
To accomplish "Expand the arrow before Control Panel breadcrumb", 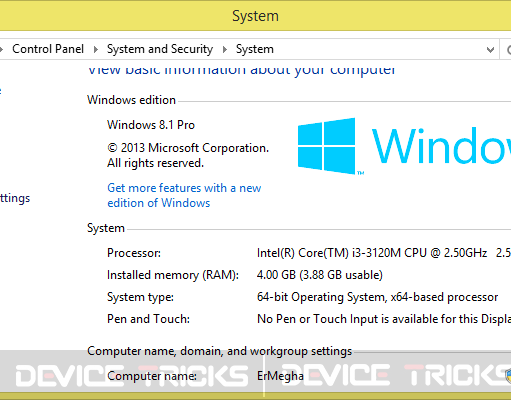I will tap(1, 49).
